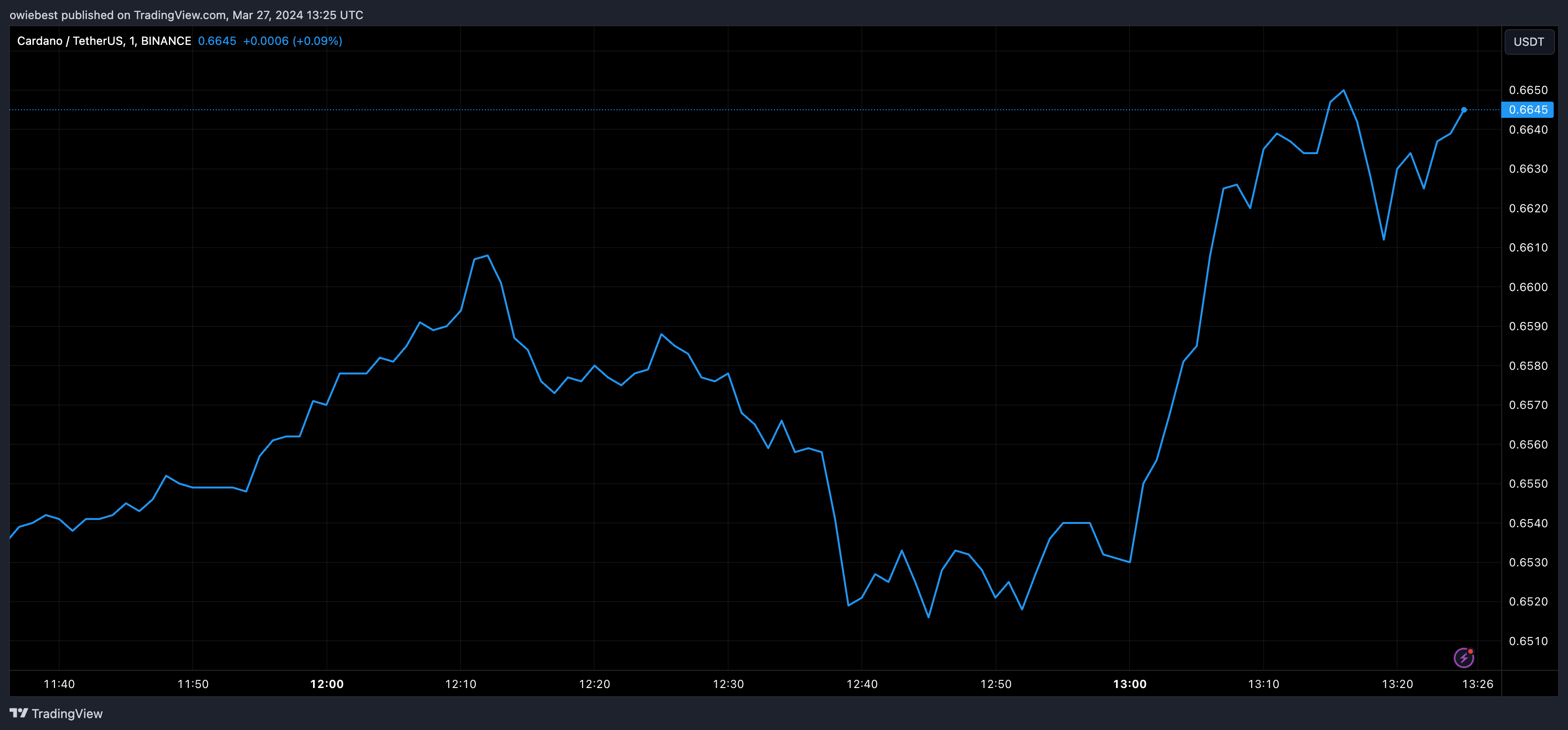Click the Cardano / TetherUS symbol title
1568x730 pixels.
tap(104, 41)
